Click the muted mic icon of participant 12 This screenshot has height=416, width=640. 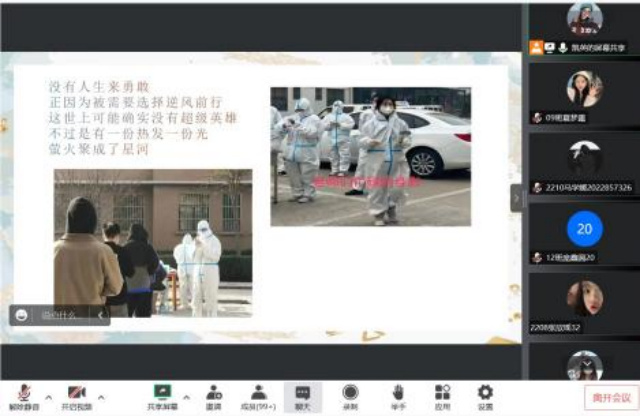pos(537,258)
